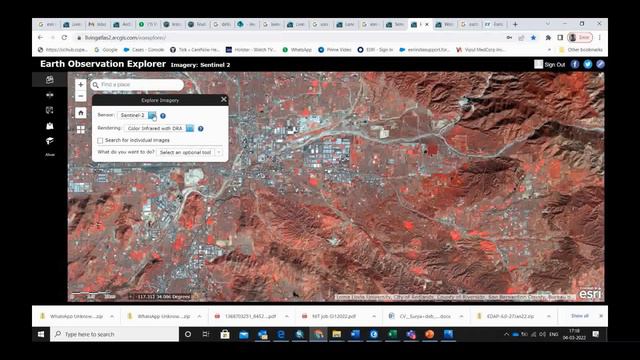Click the Find a place search box
The width and height of the screenshot is (640, 360).
[137, 84]
